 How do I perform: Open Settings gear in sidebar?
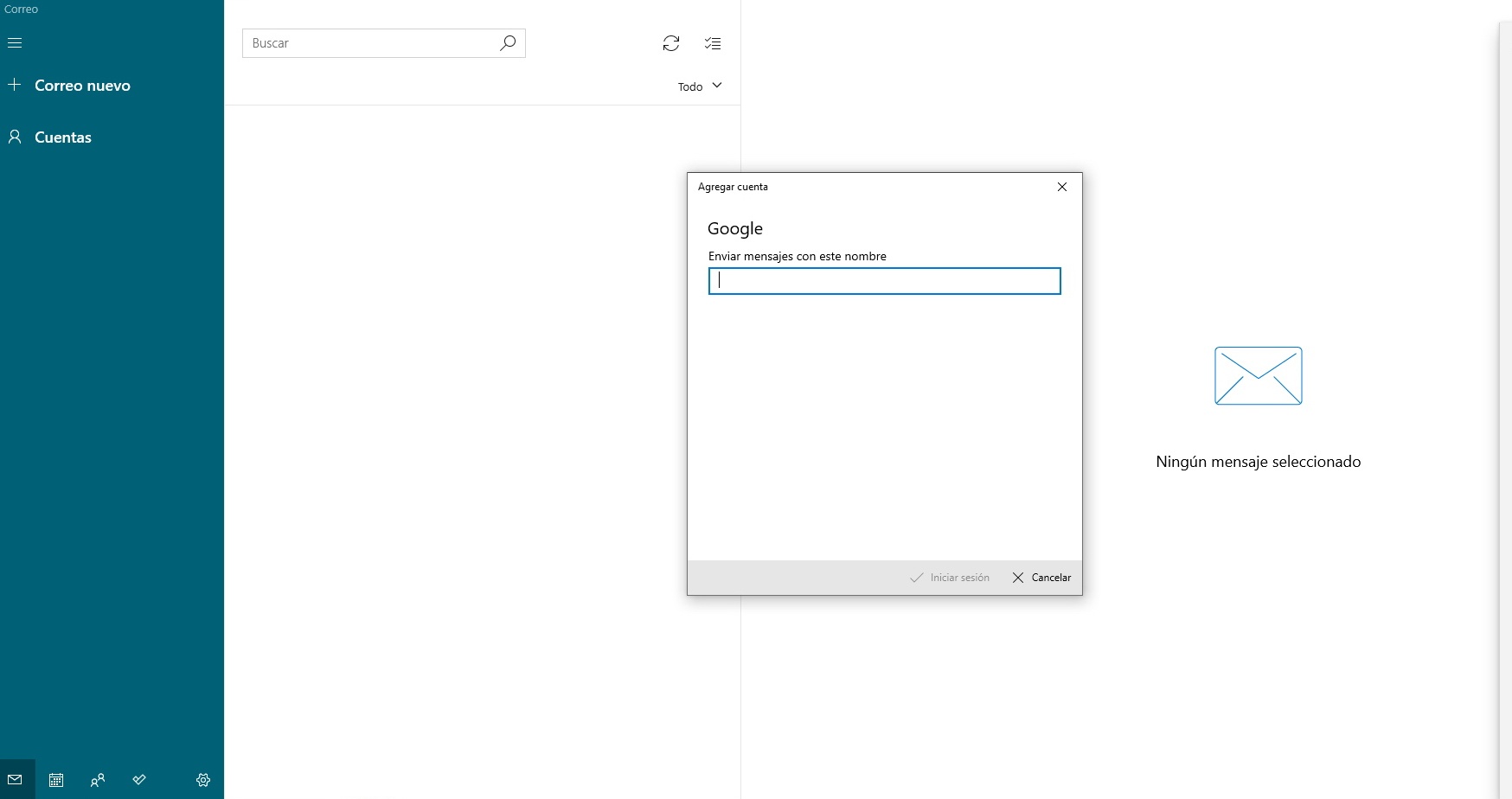[203, 780]
